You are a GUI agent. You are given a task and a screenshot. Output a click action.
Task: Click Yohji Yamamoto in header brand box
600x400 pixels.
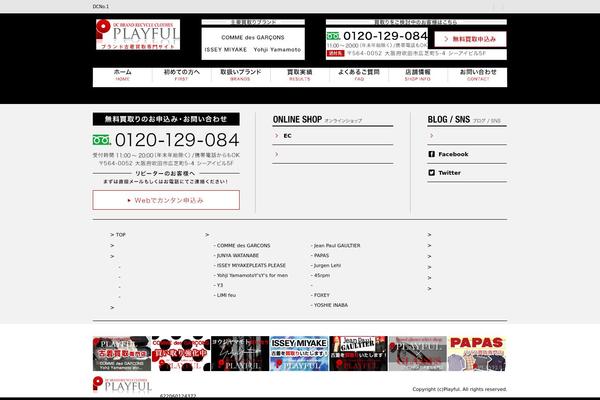[277, 50]
